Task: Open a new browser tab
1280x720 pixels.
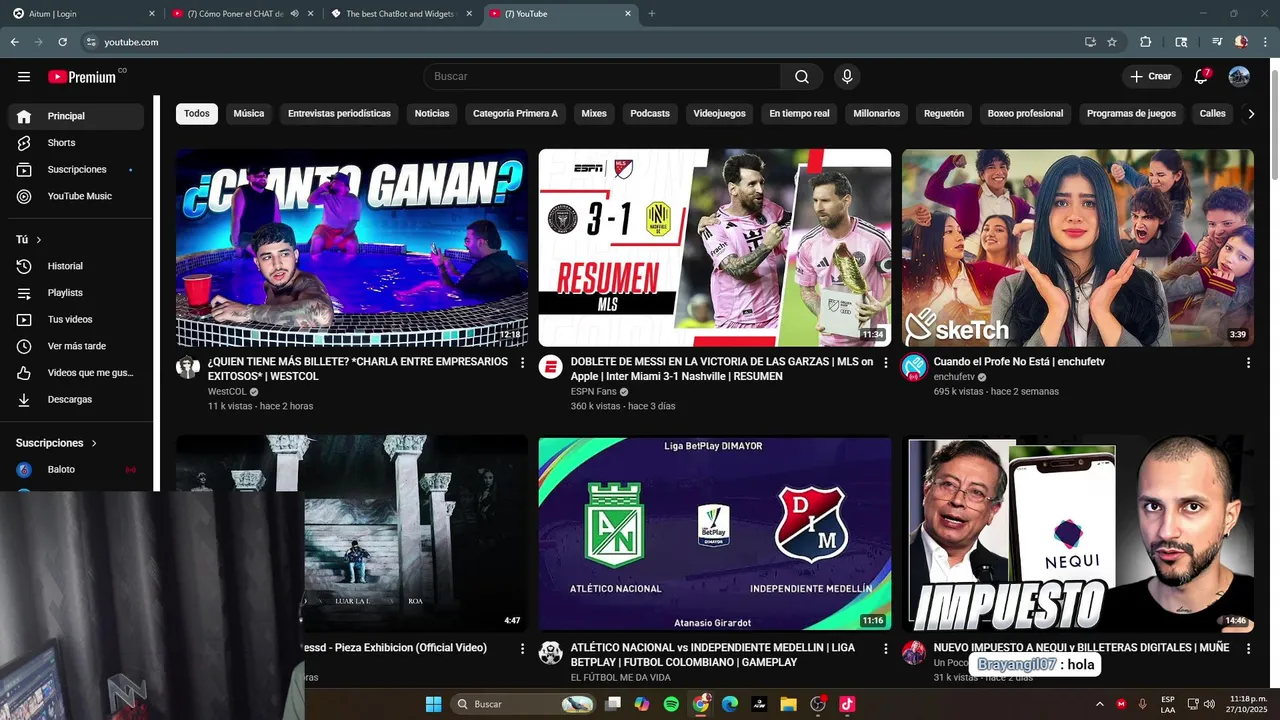Action: pos(652,14)
